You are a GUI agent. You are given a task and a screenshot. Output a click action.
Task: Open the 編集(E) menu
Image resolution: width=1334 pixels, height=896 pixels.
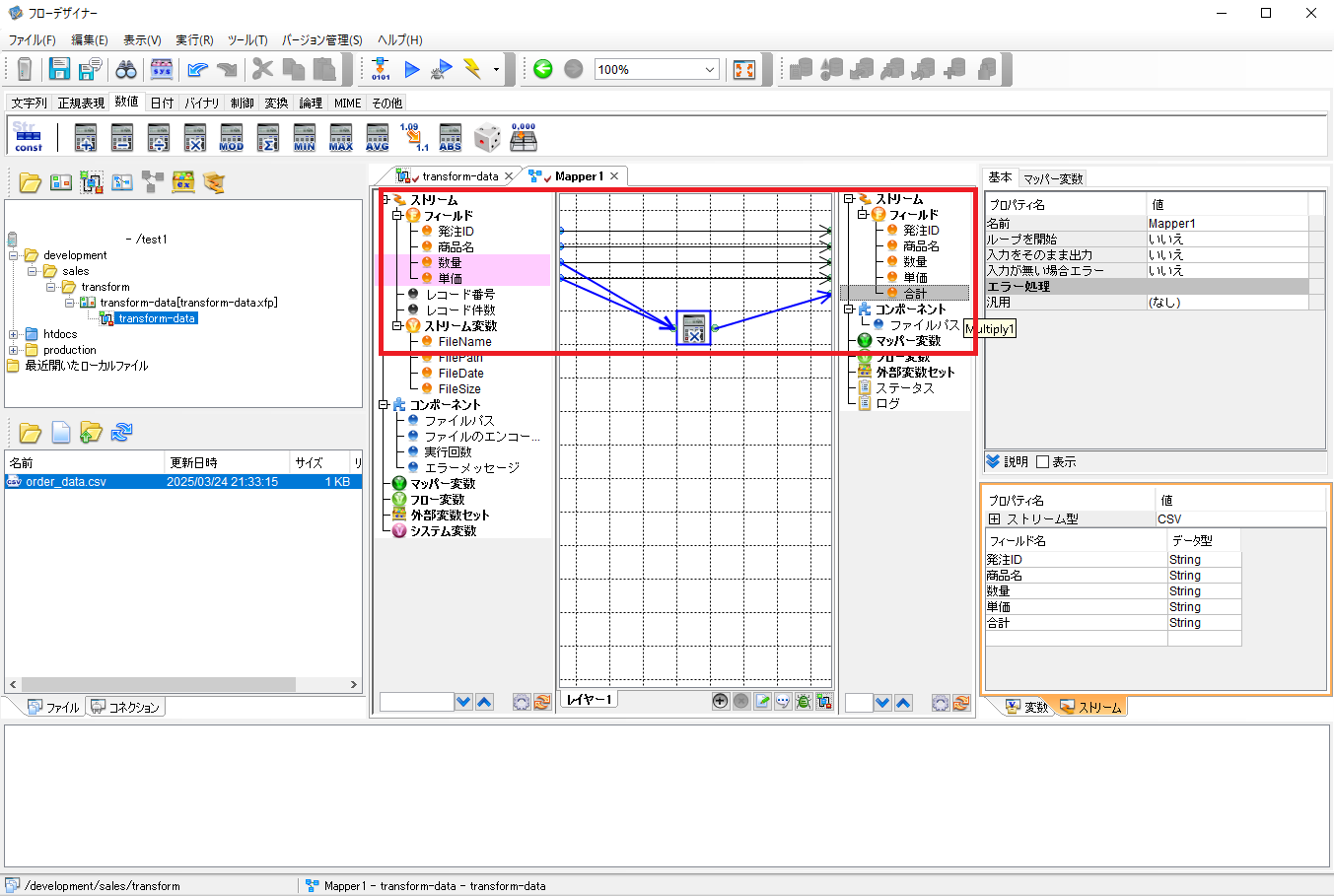click(90, 40)
